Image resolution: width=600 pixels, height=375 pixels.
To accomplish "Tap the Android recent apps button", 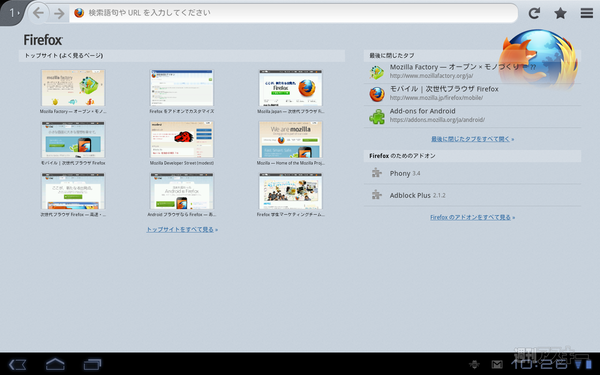I will pos(92,364).
